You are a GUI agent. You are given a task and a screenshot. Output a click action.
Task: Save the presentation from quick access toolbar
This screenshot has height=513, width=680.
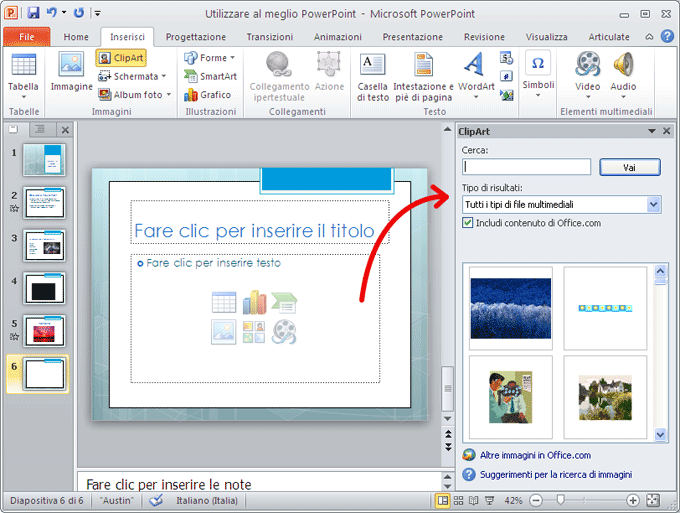(33, 13)
